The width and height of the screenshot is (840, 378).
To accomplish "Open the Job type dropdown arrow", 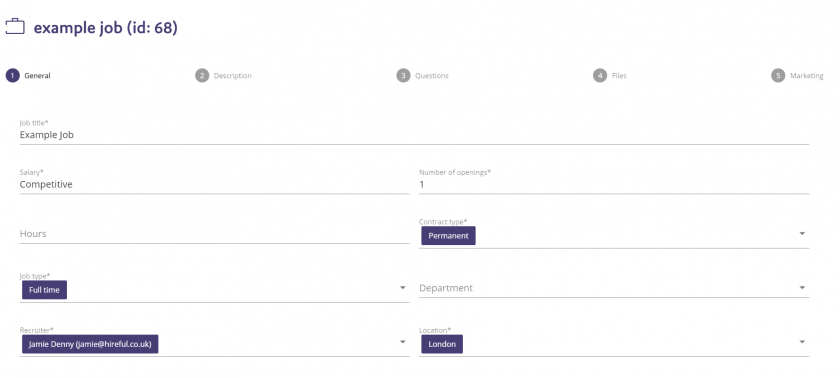I will coord(402,288).
